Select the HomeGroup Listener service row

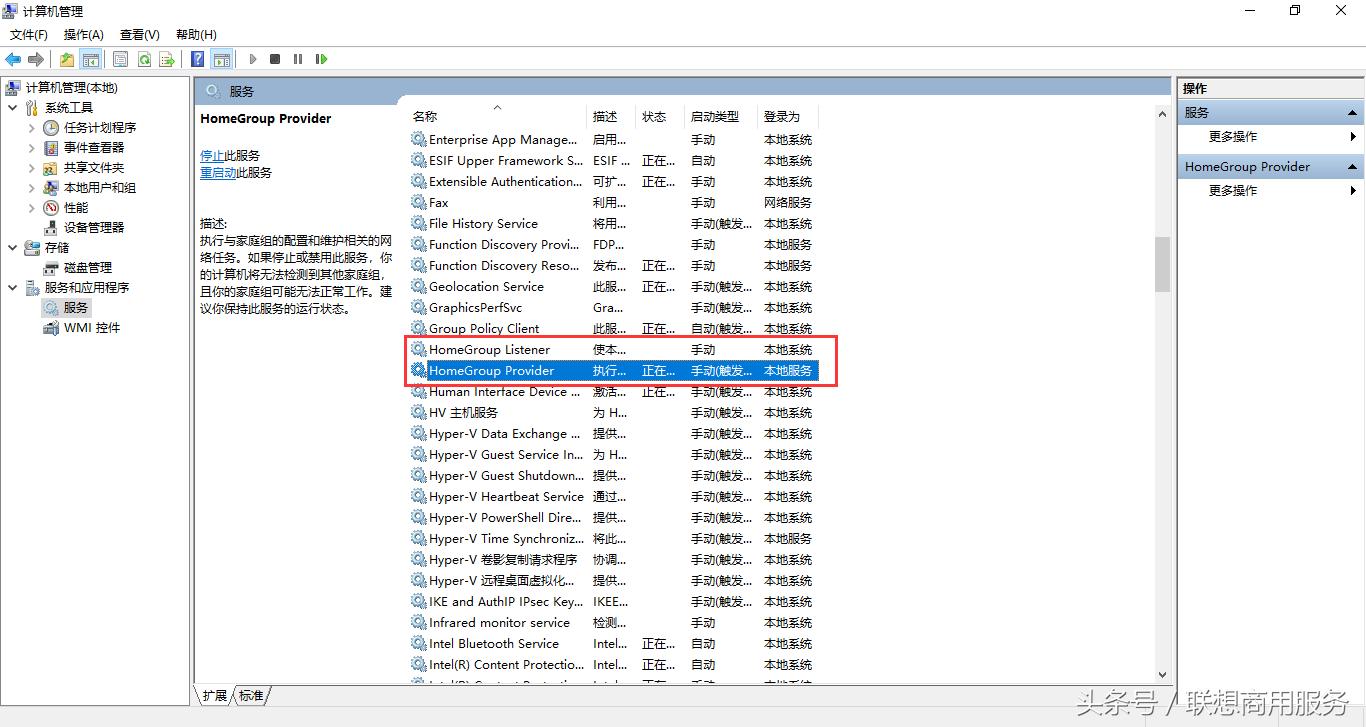(x=489, y=349)
